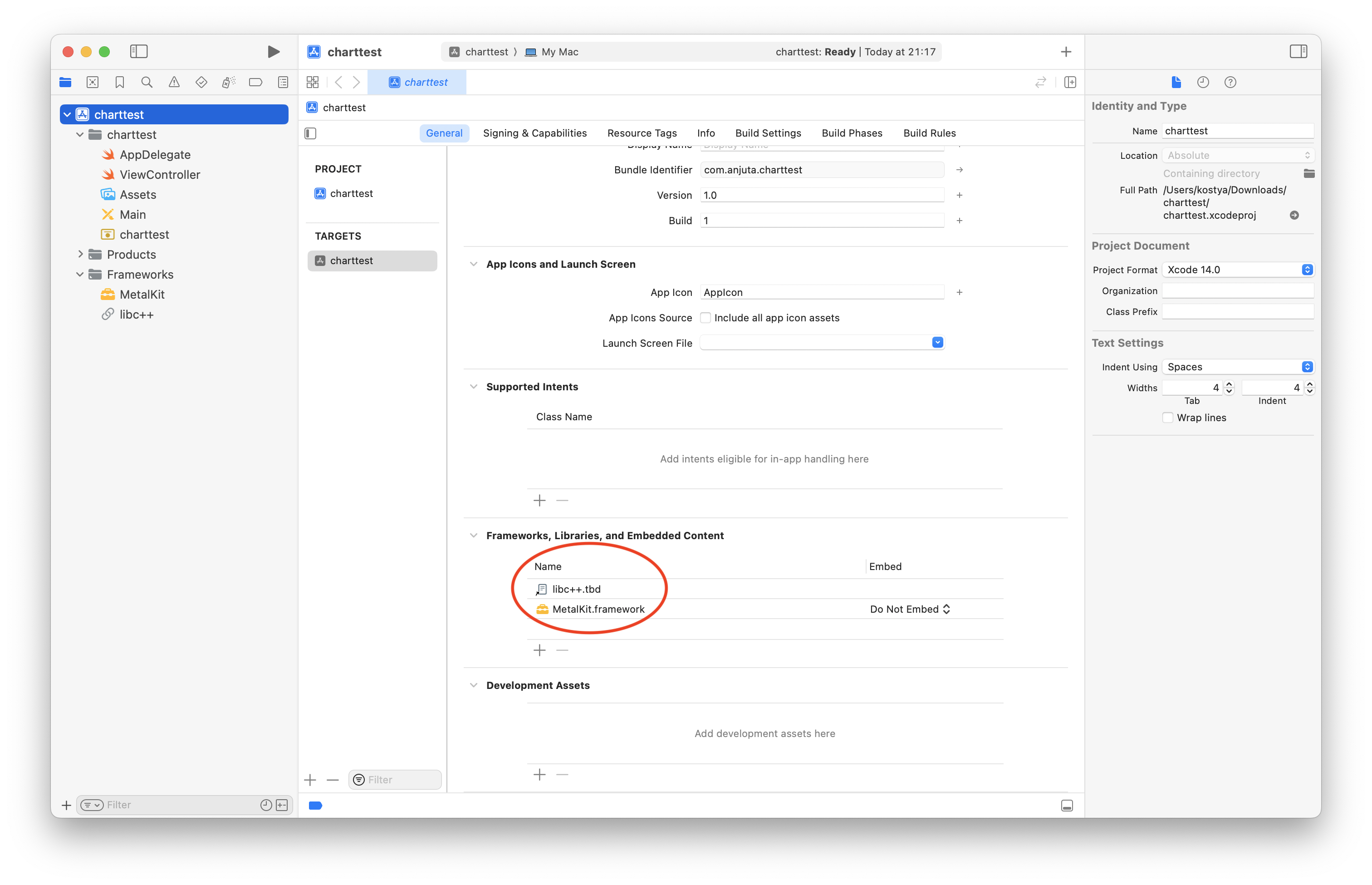Add a supported intent with plus
Image resolution: width=1372 pixels, height=885 pixels.
539,501
